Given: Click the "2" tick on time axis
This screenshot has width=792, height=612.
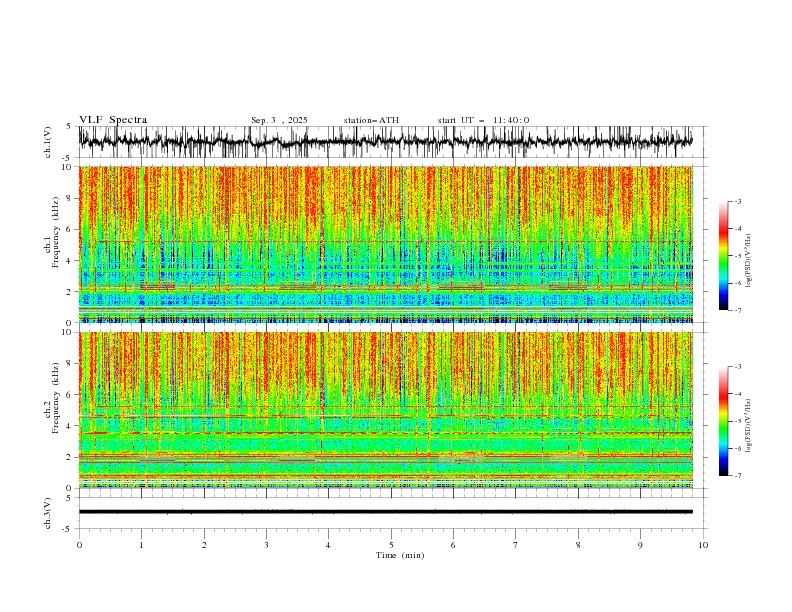Looking at the screenshot, I should [x=204, y=545].
